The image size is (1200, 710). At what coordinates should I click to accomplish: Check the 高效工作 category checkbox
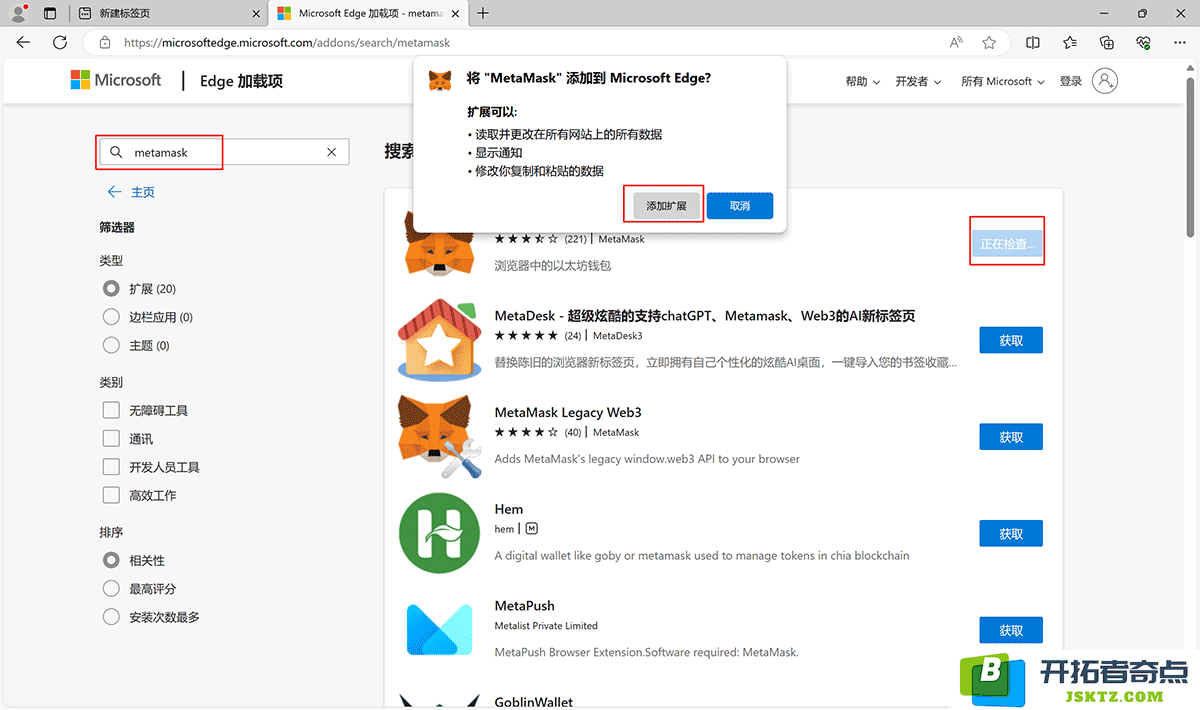click(111, 495)
